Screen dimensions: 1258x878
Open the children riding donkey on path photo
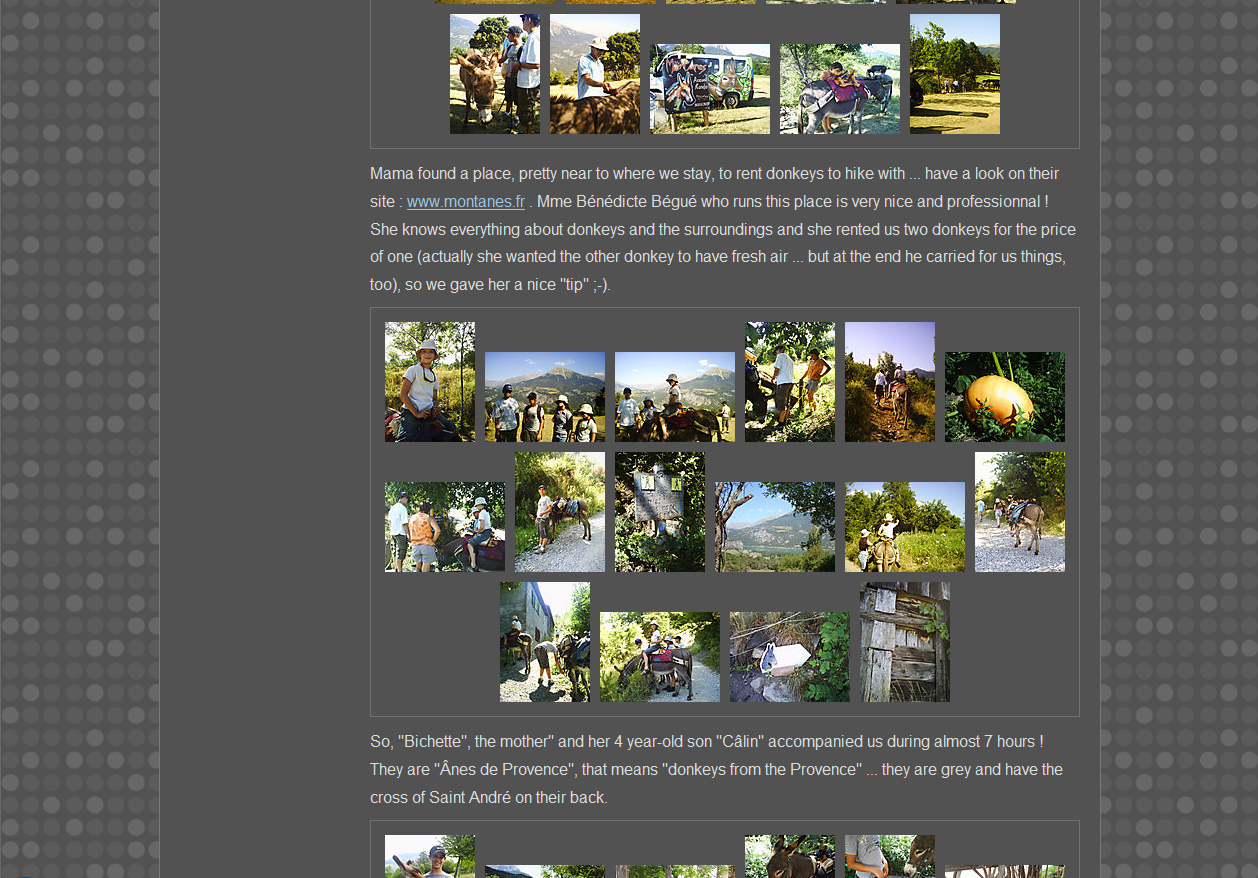pos(659,657)
